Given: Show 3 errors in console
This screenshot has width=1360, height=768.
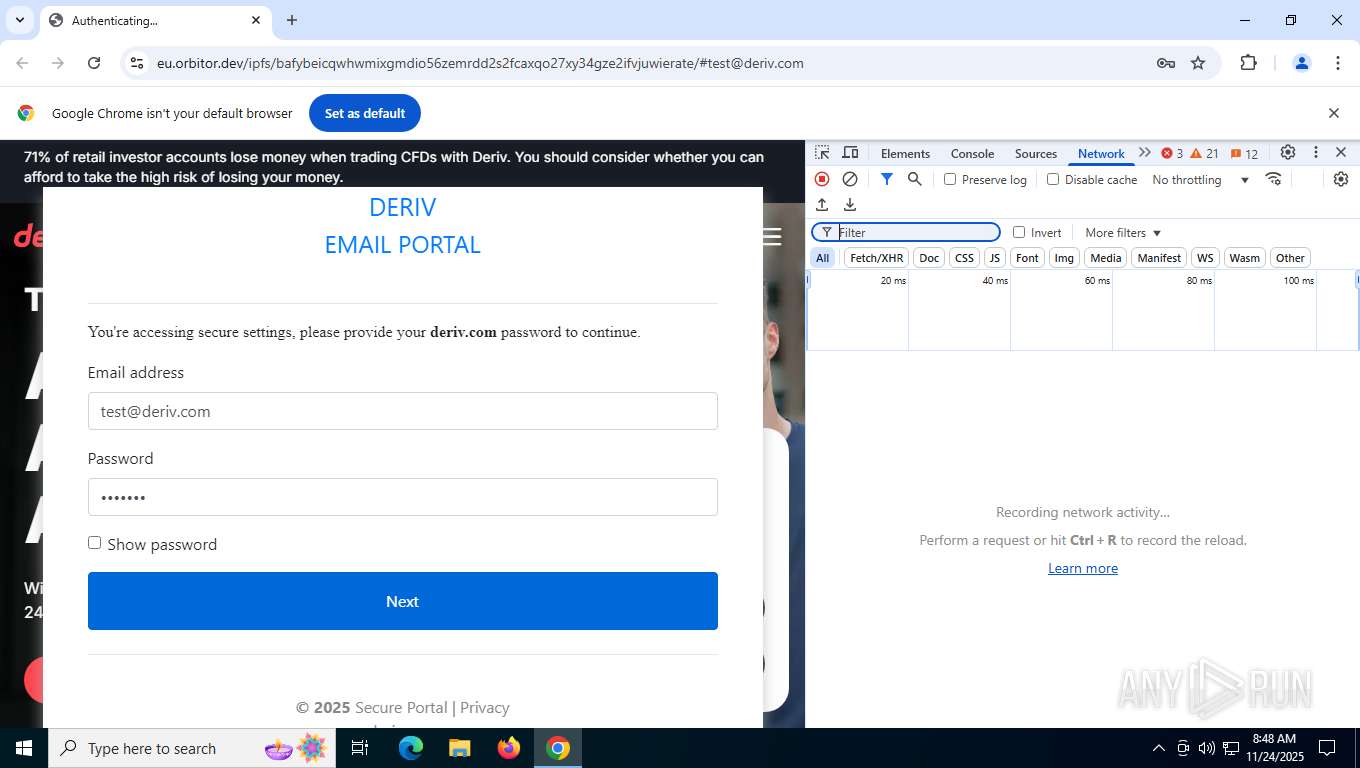Looking at the screenshot, I should click(x=1172, y=153).
